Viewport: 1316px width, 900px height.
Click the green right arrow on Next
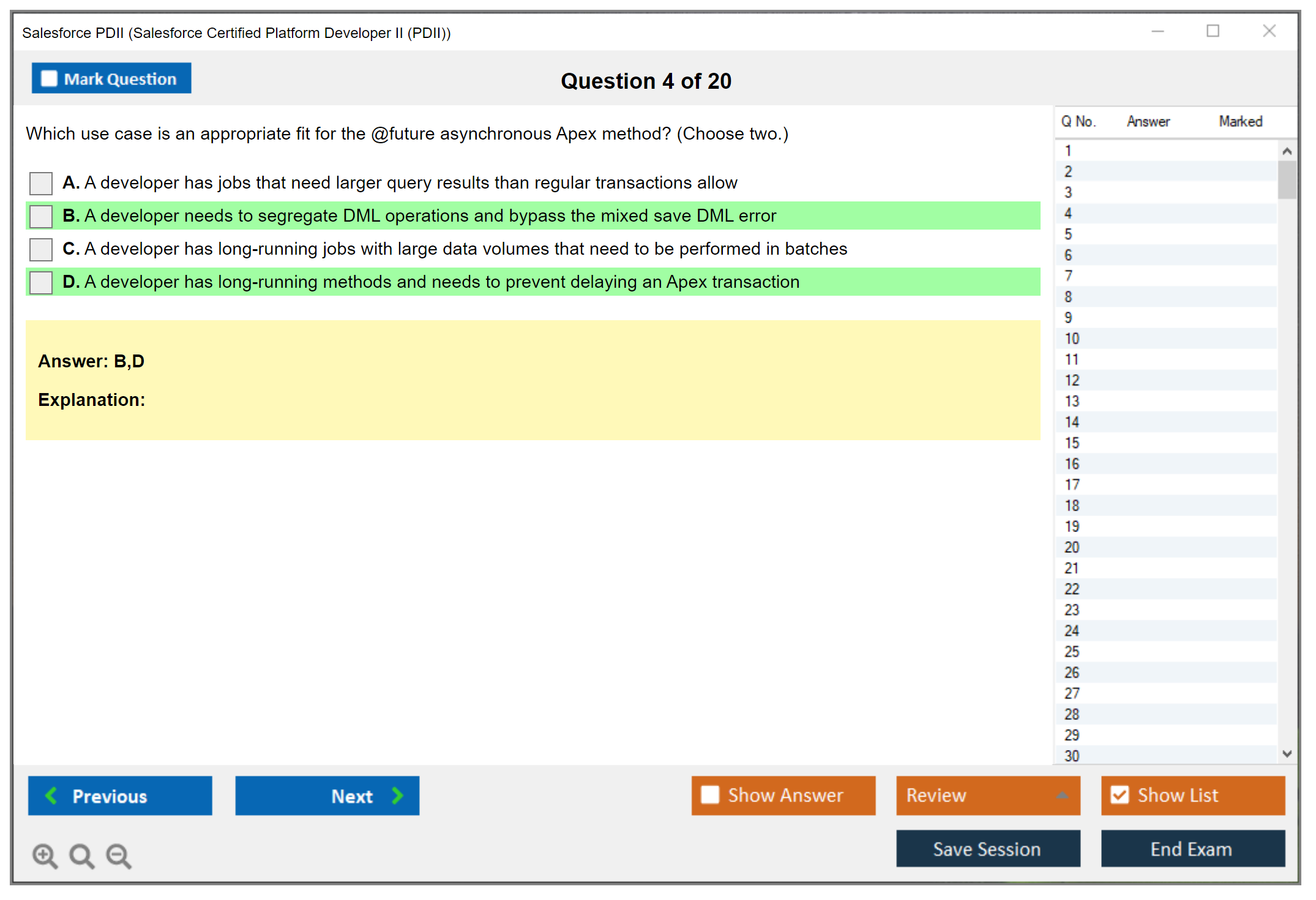point(397,795)
